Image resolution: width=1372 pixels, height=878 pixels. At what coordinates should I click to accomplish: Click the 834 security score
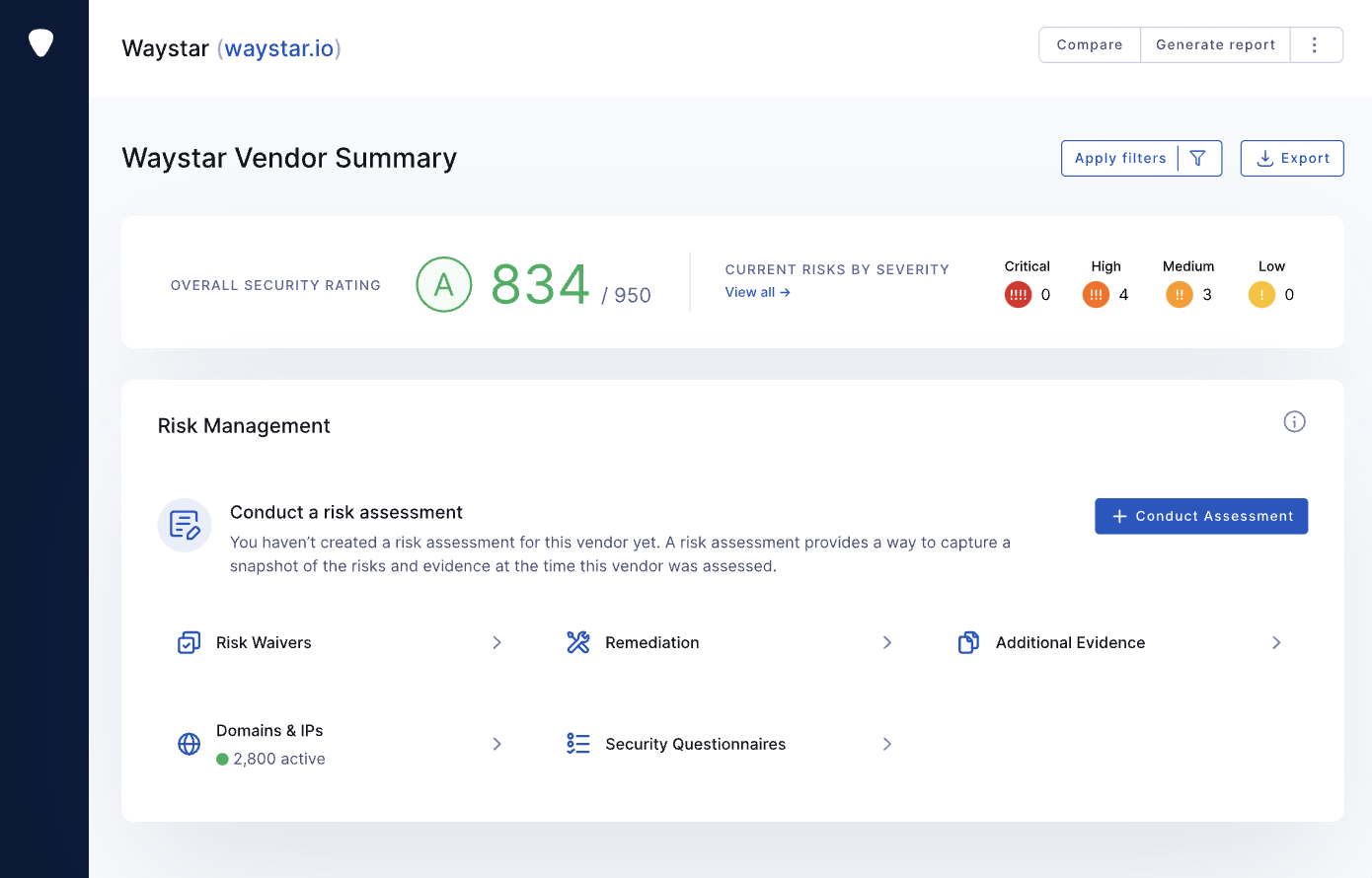(540, 285)
